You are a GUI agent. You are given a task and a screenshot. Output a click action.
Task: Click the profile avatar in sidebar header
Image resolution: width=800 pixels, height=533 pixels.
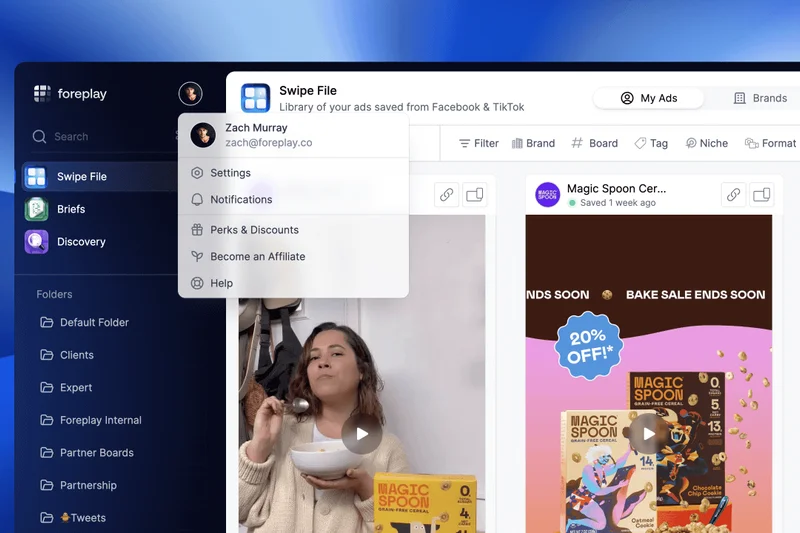[x=190, y=94]
